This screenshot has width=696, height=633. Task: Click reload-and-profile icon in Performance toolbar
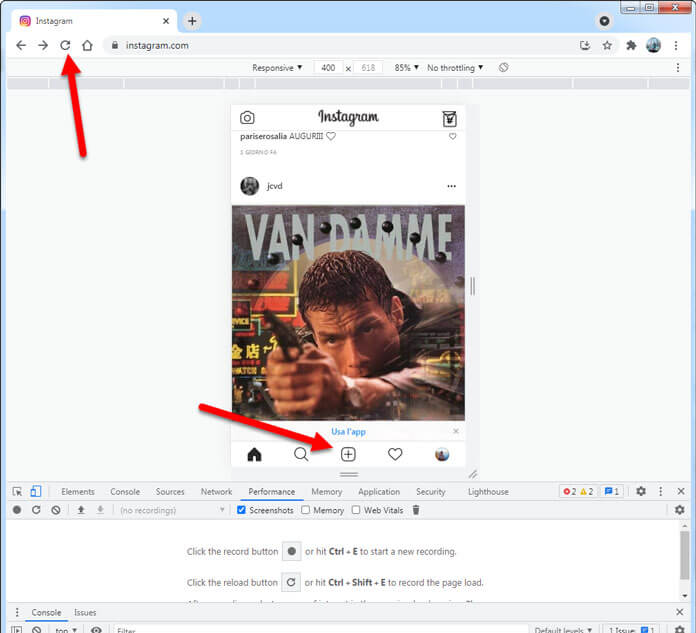point(36,510)
